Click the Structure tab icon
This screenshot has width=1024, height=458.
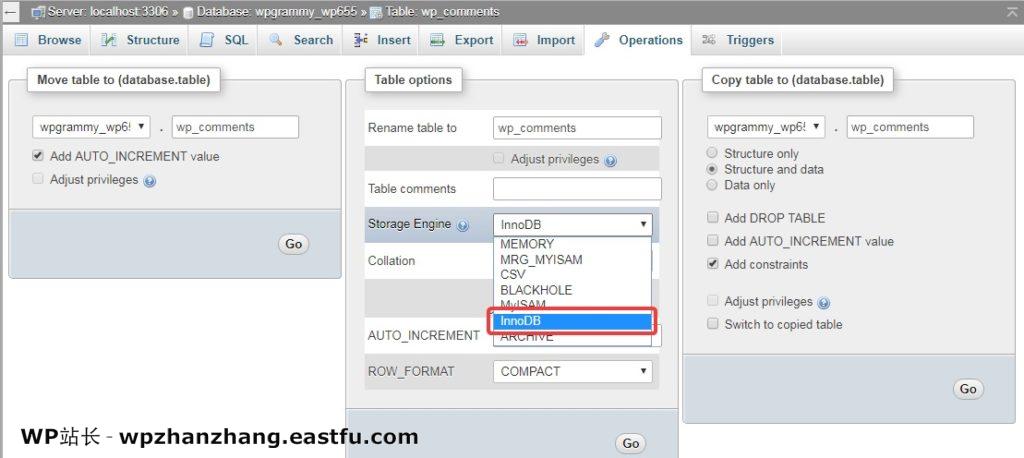[109, 40]
